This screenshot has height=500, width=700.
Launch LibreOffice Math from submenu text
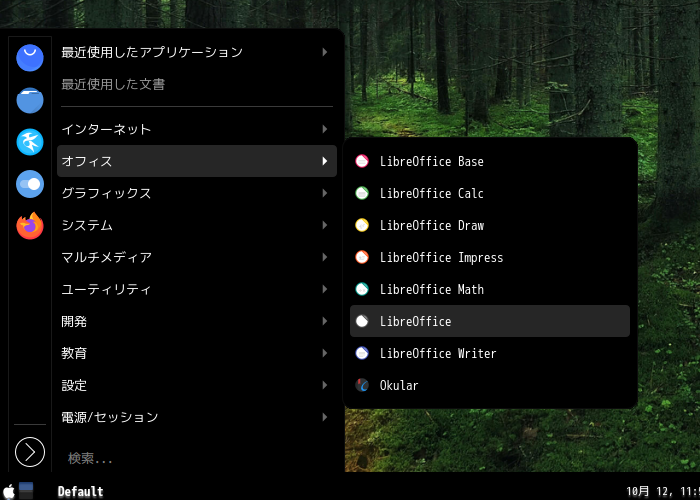click(432, 289)
